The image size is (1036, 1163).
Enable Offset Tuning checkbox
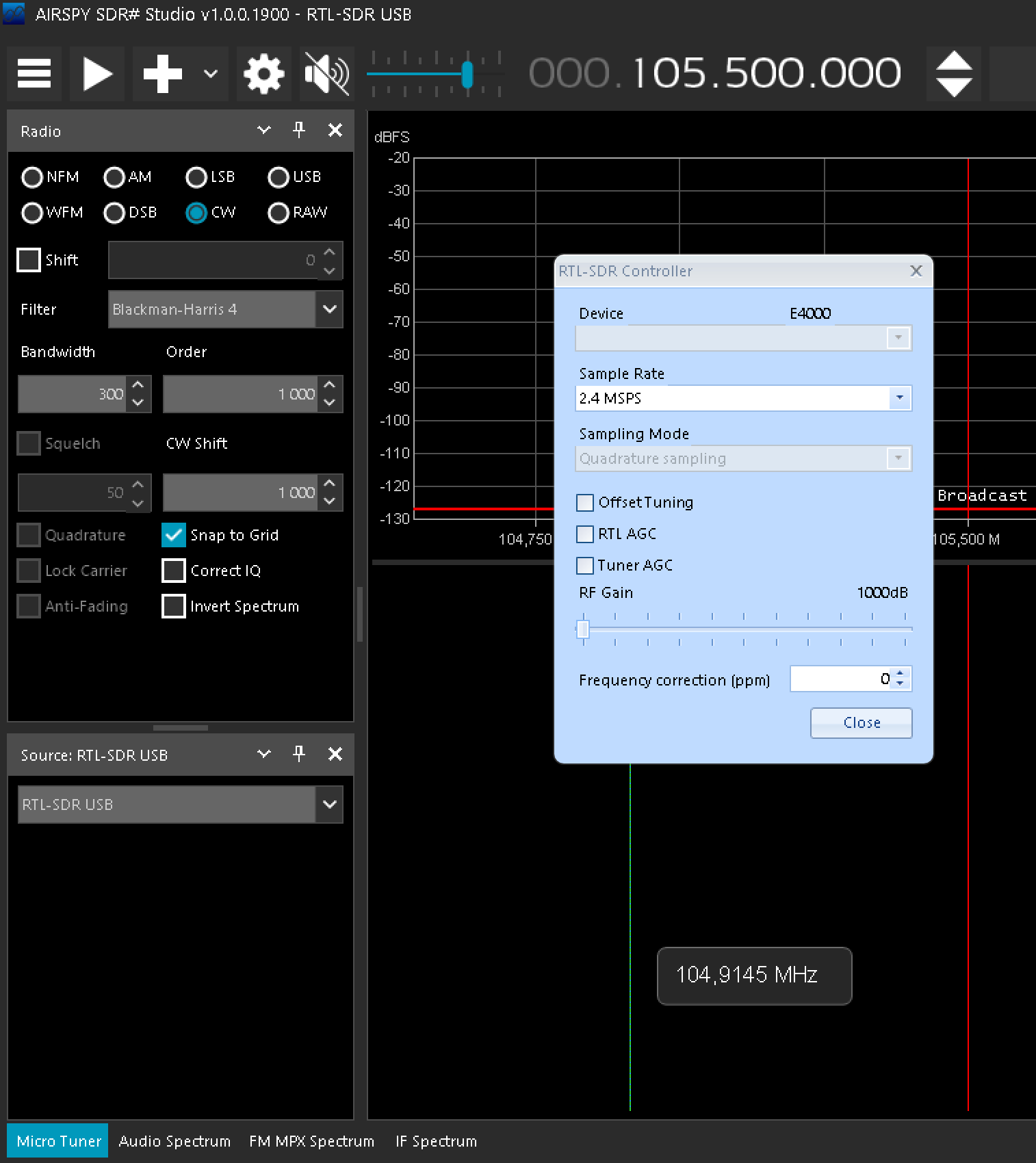585,503
